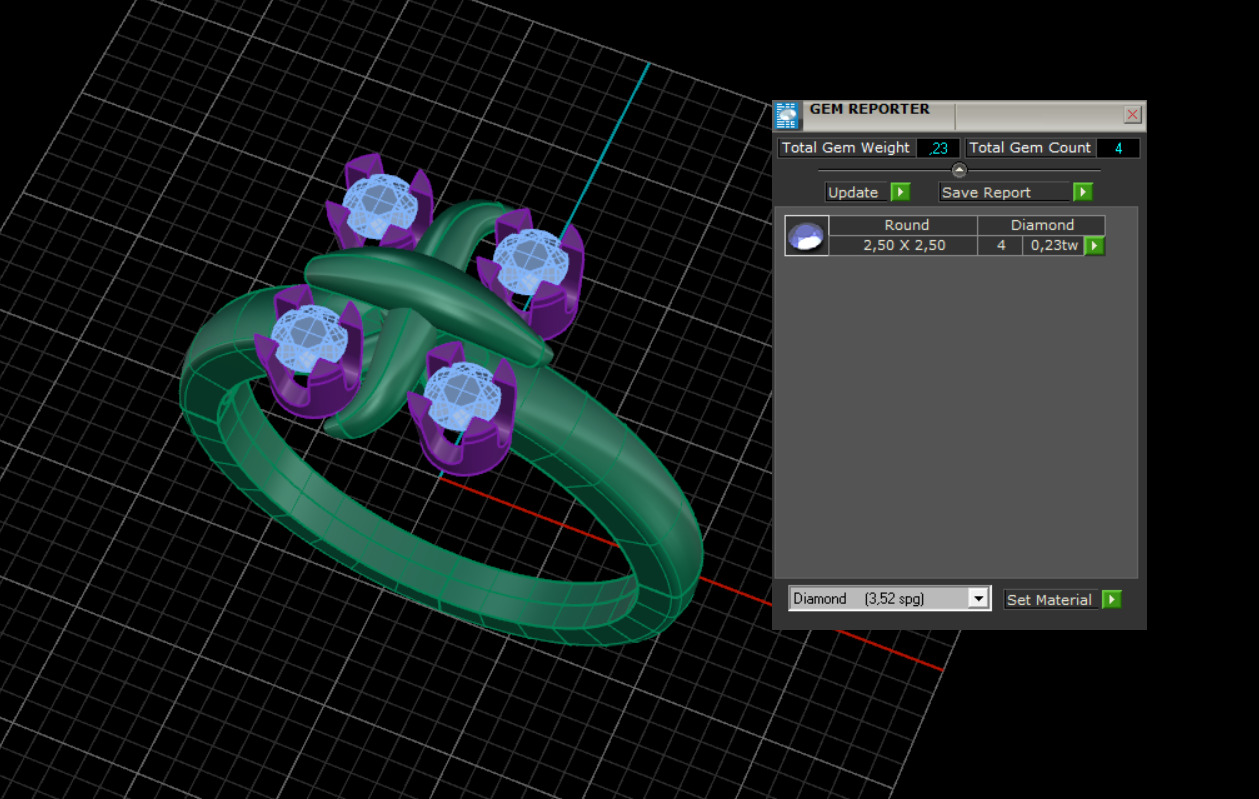Click the Total Gem Count value 4
The height and width of the screenshot is (799, 1259).
1118,148
